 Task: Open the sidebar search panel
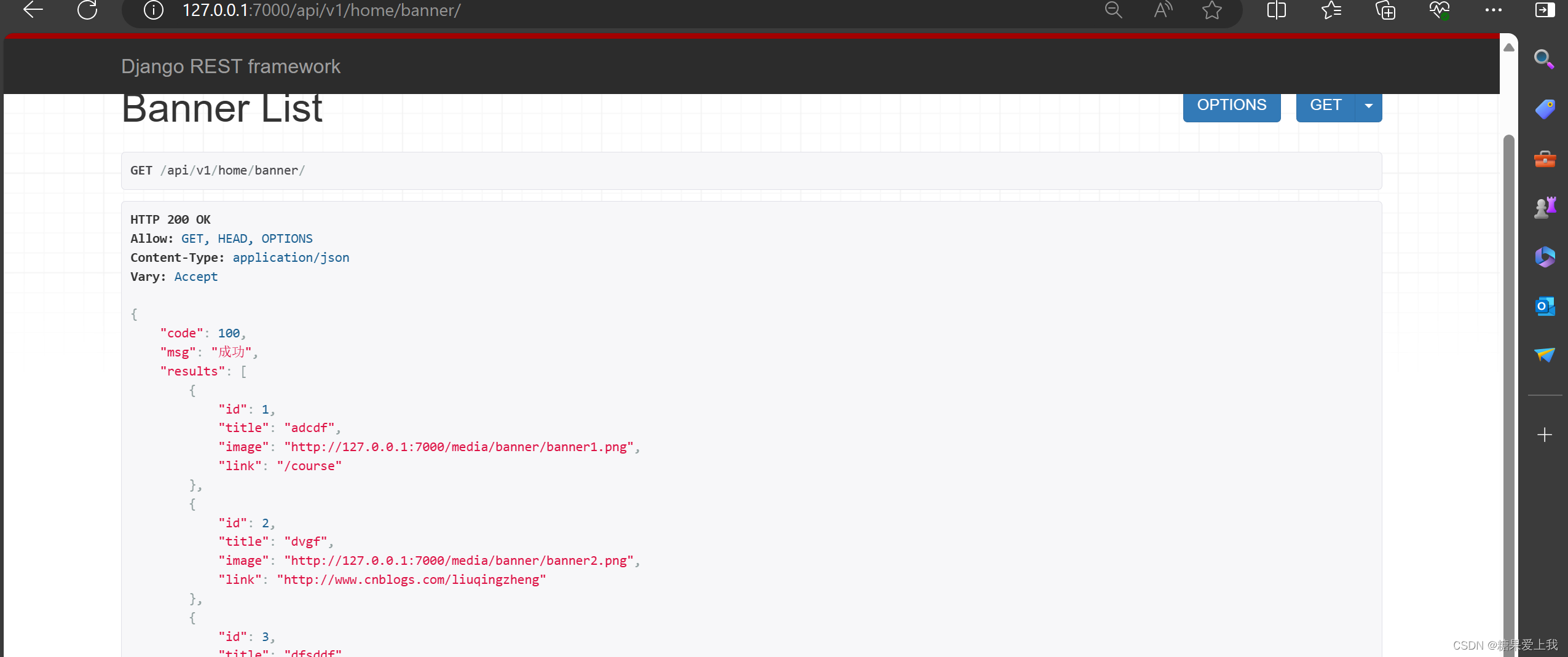[1545, 58]
